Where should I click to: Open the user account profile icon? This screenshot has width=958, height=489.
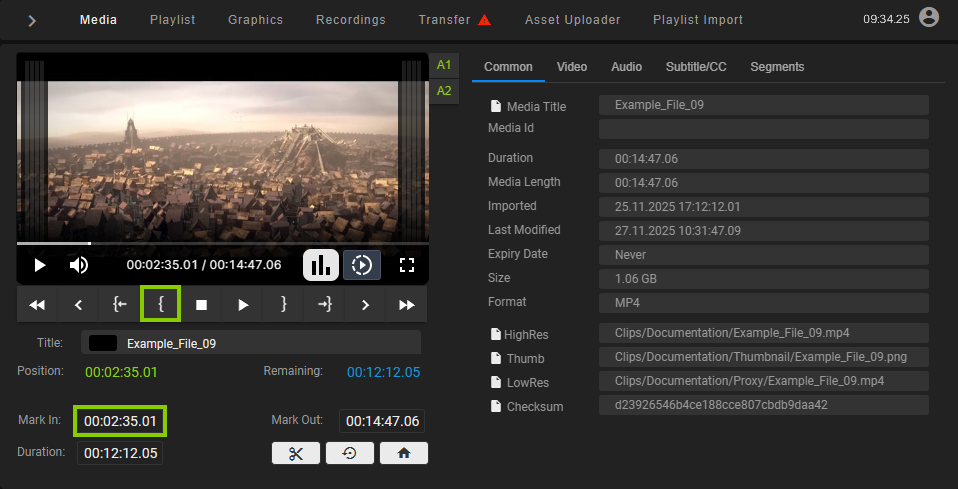[929, 18]
